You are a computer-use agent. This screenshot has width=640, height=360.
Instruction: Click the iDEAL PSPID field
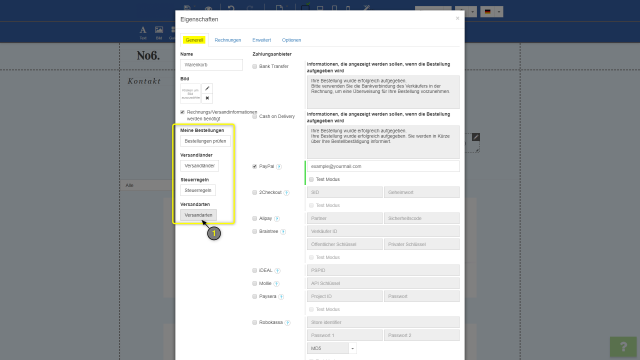click(x=383, y=270)
